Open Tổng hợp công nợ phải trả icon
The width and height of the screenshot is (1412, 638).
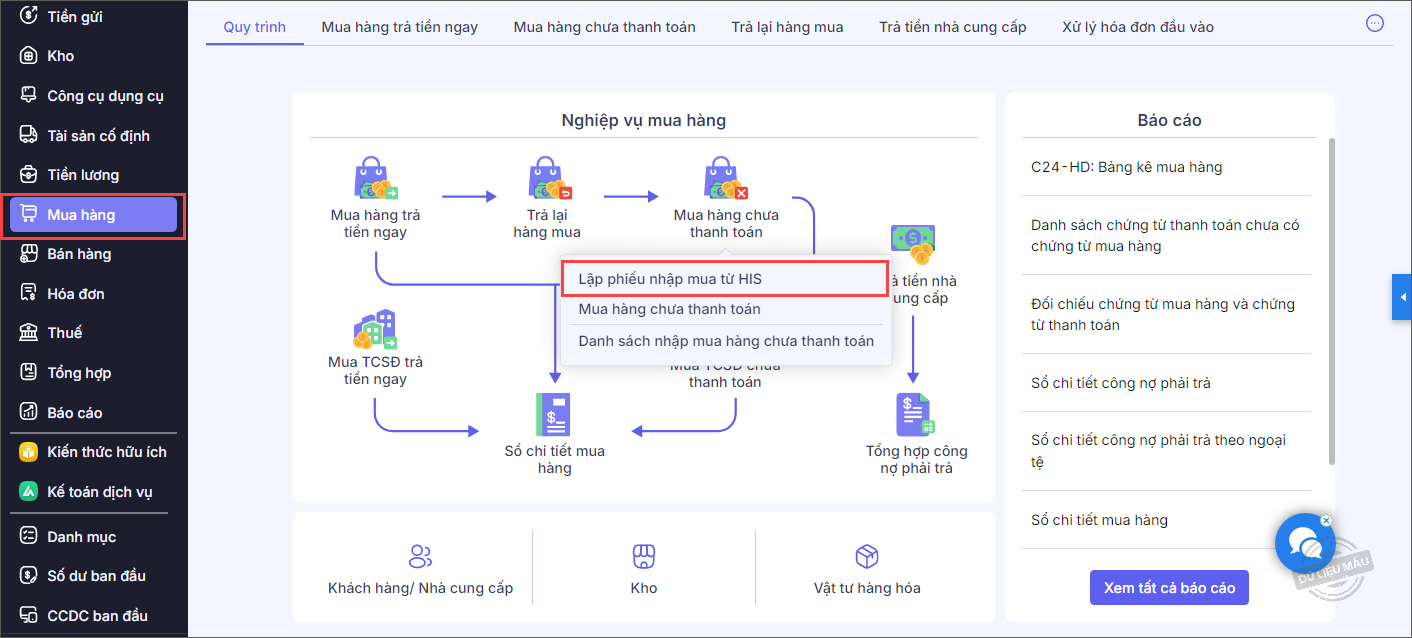pos(915,414)
